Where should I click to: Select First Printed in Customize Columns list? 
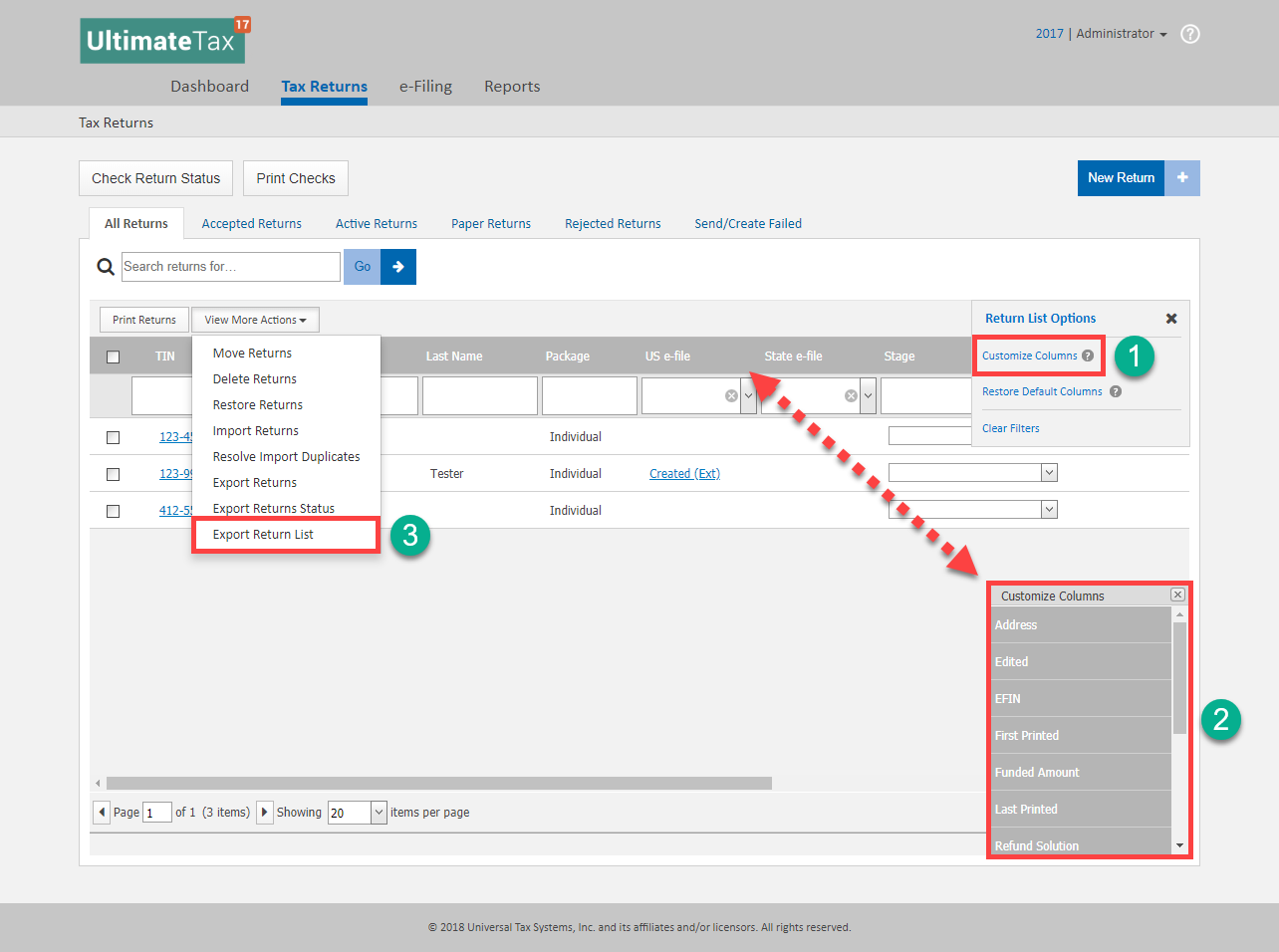pos(1081,736)
